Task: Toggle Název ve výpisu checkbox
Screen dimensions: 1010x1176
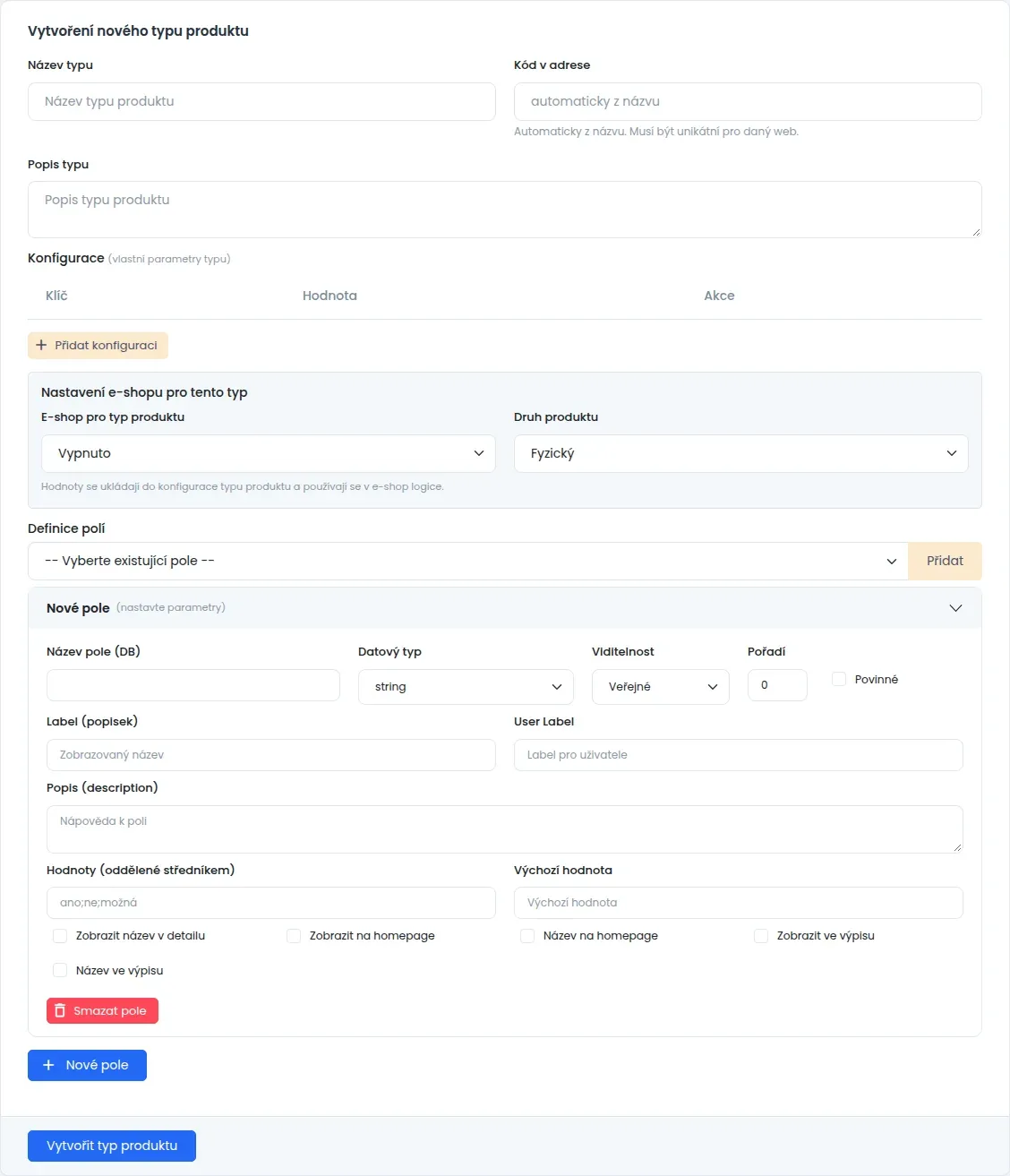Action: click(x=60, y=970)
